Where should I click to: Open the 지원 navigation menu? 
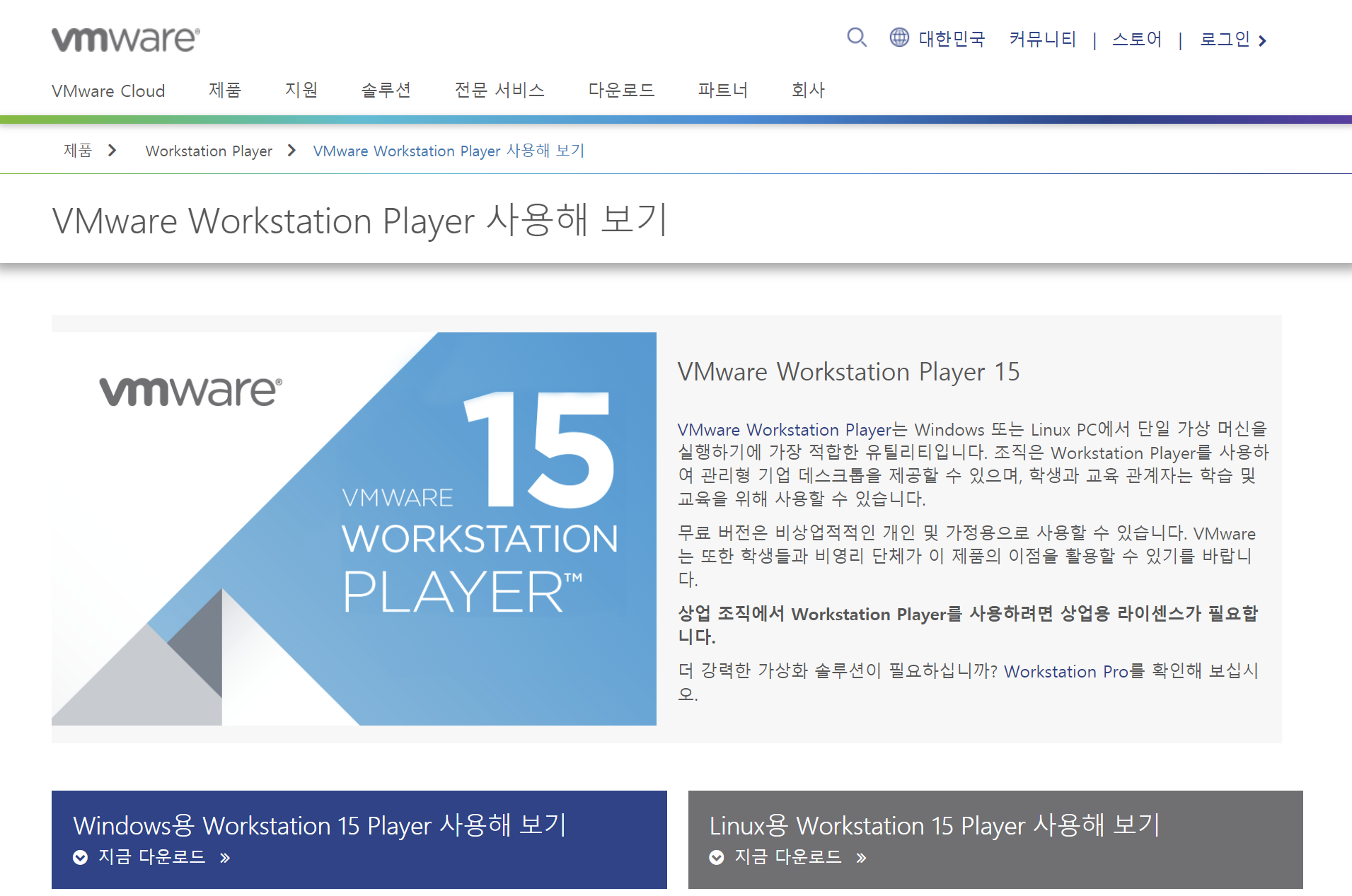point(301,91)
